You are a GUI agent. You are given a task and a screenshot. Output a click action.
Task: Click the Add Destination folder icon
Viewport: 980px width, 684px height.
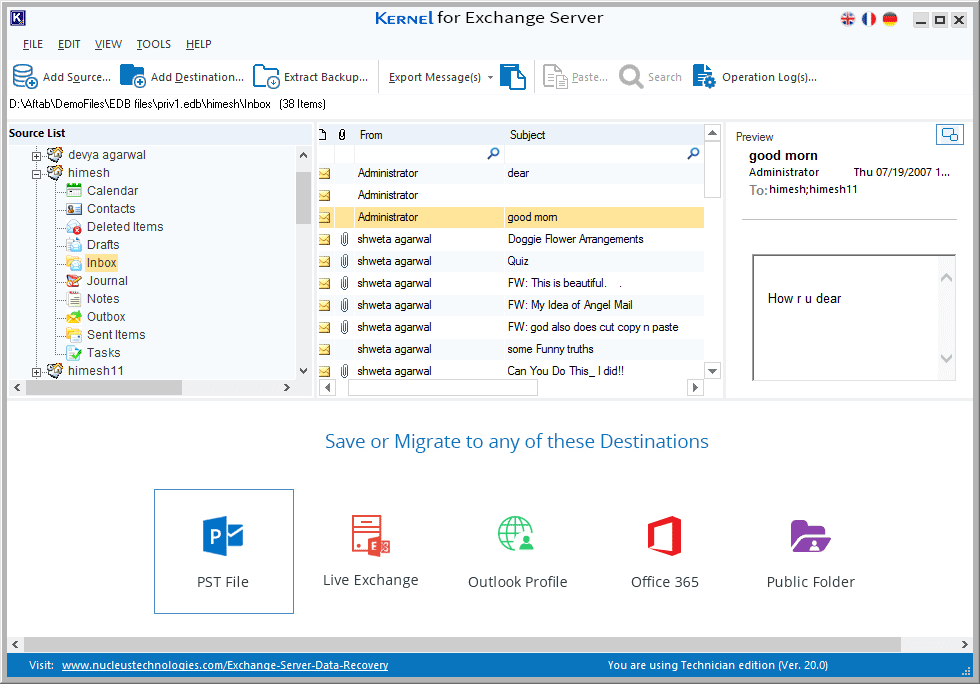pos(132,76)
